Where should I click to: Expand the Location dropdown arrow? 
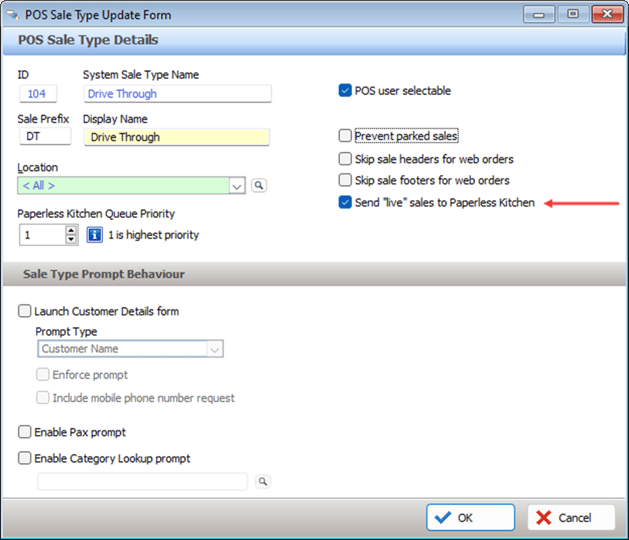click(237, 186)
